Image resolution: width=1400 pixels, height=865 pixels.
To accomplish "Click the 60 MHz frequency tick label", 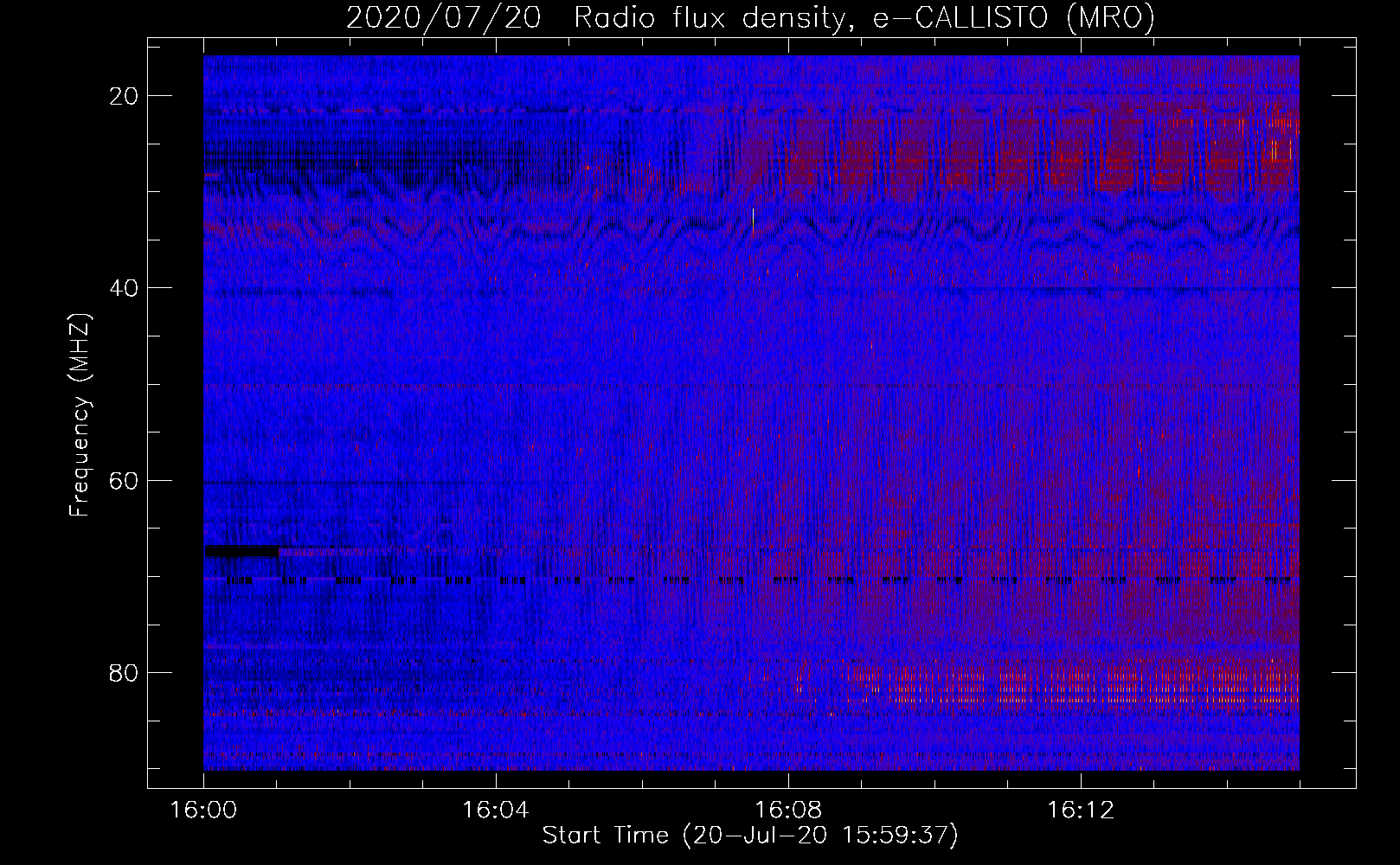I will tap(124, 480).
